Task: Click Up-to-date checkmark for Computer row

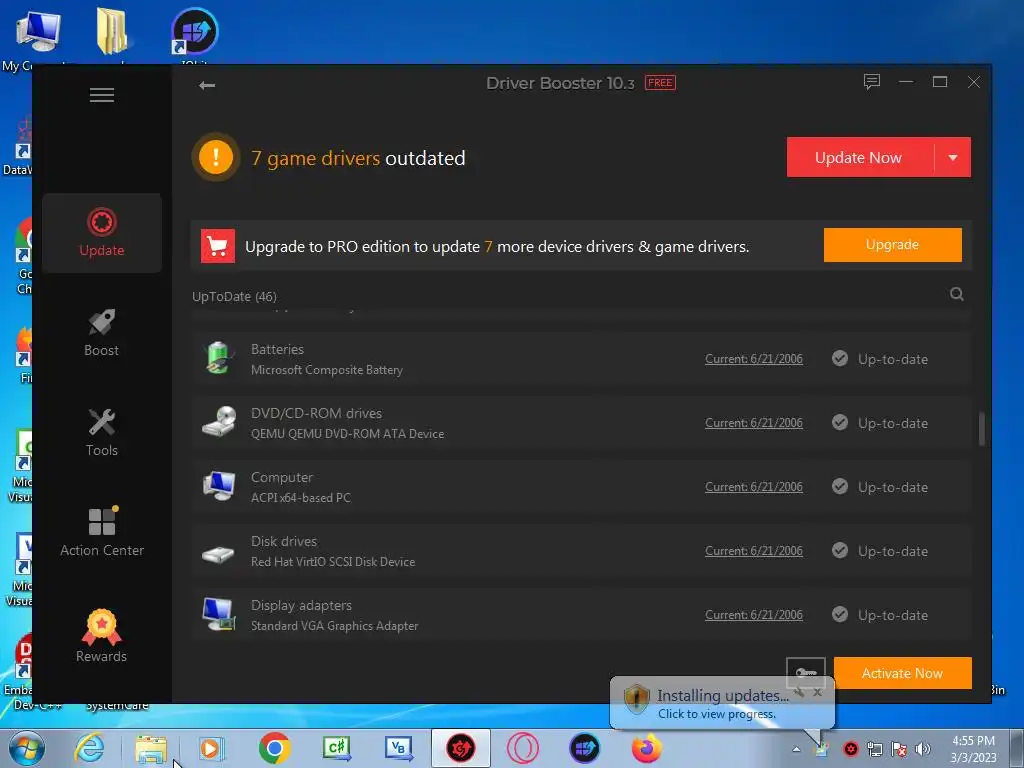Action: (x=840, y=487)
